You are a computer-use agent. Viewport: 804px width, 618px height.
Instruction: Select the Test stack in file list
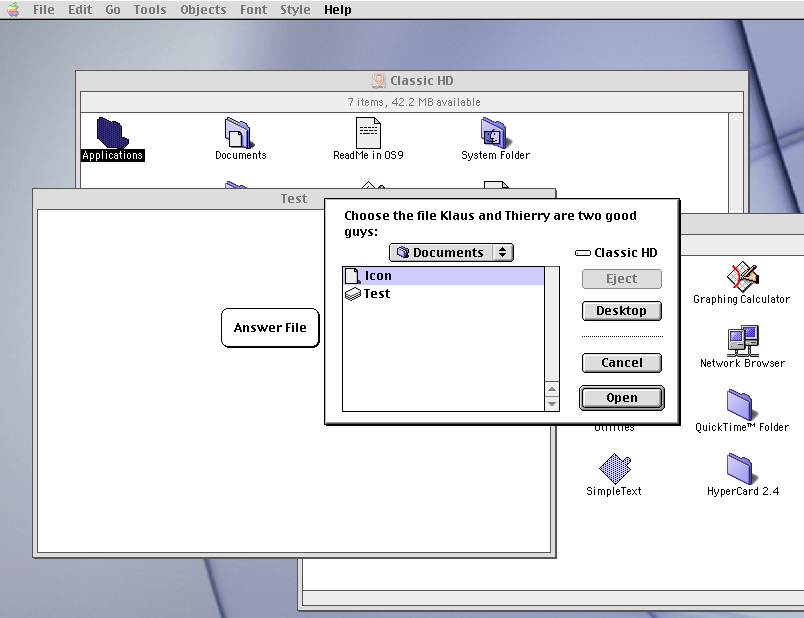[x=377, y=294]
